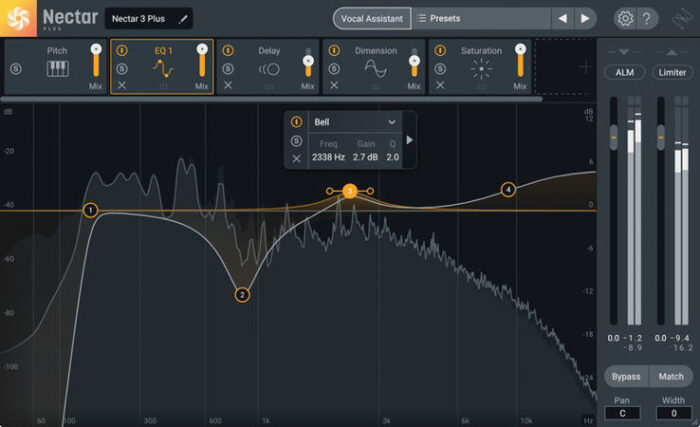Image resolution: width=700 pixels, height=427 pixels.
Task: Expand the band popup side arrow
Action: [x=409, y=140]
